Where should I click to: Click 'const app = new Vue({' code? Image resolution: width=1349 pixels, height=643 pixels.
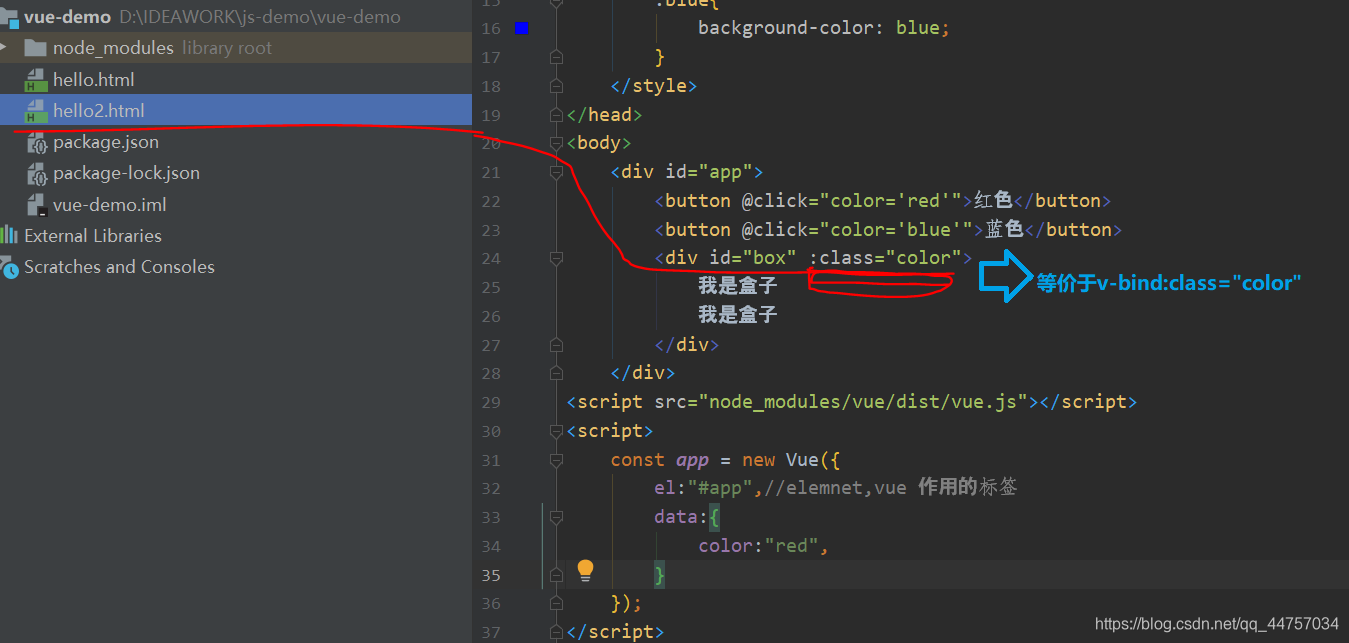coord(725,460)
